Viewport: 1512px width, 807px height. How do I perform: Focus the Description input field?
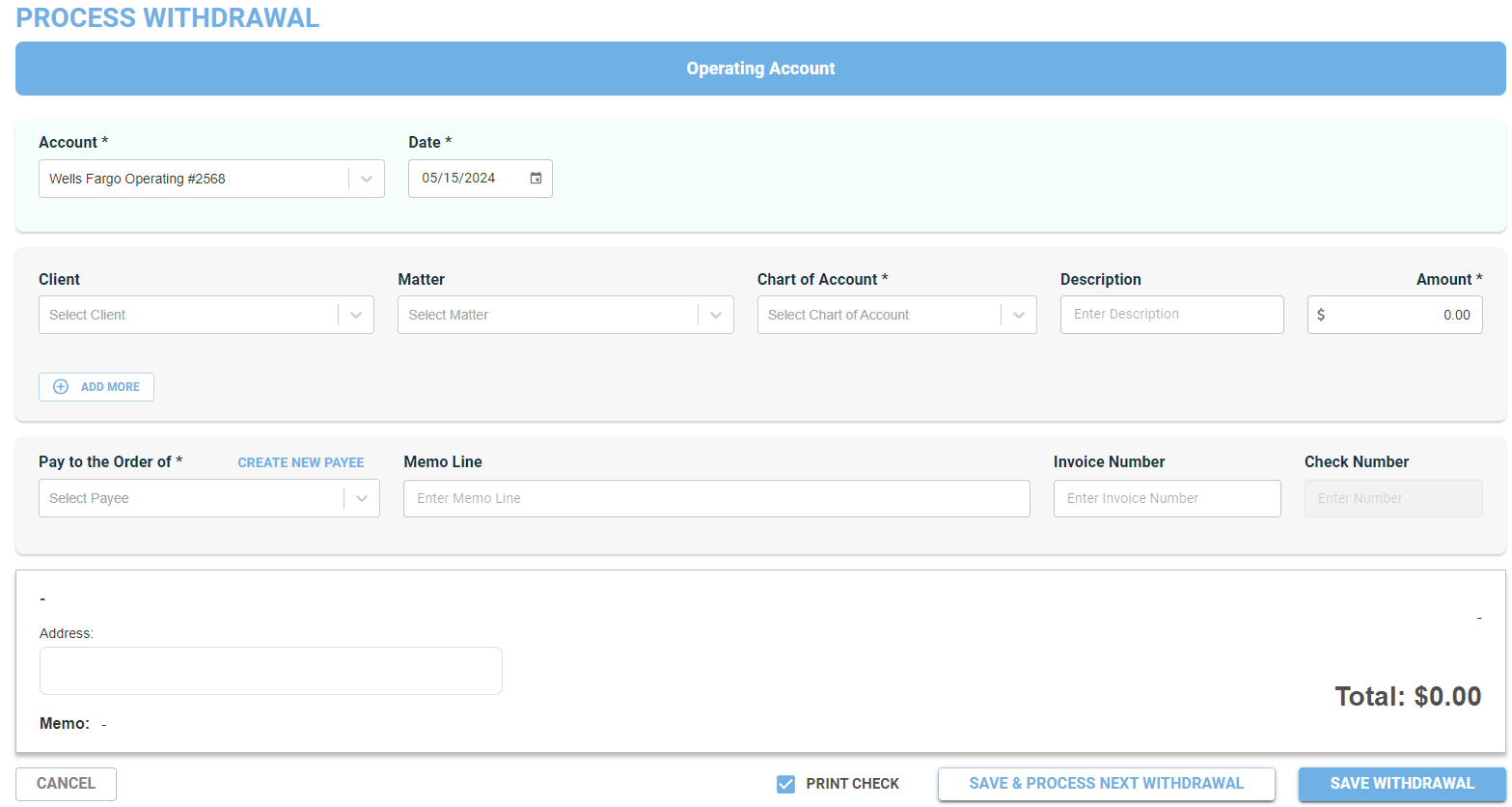pyautogui.click(x=1171, y=315)
